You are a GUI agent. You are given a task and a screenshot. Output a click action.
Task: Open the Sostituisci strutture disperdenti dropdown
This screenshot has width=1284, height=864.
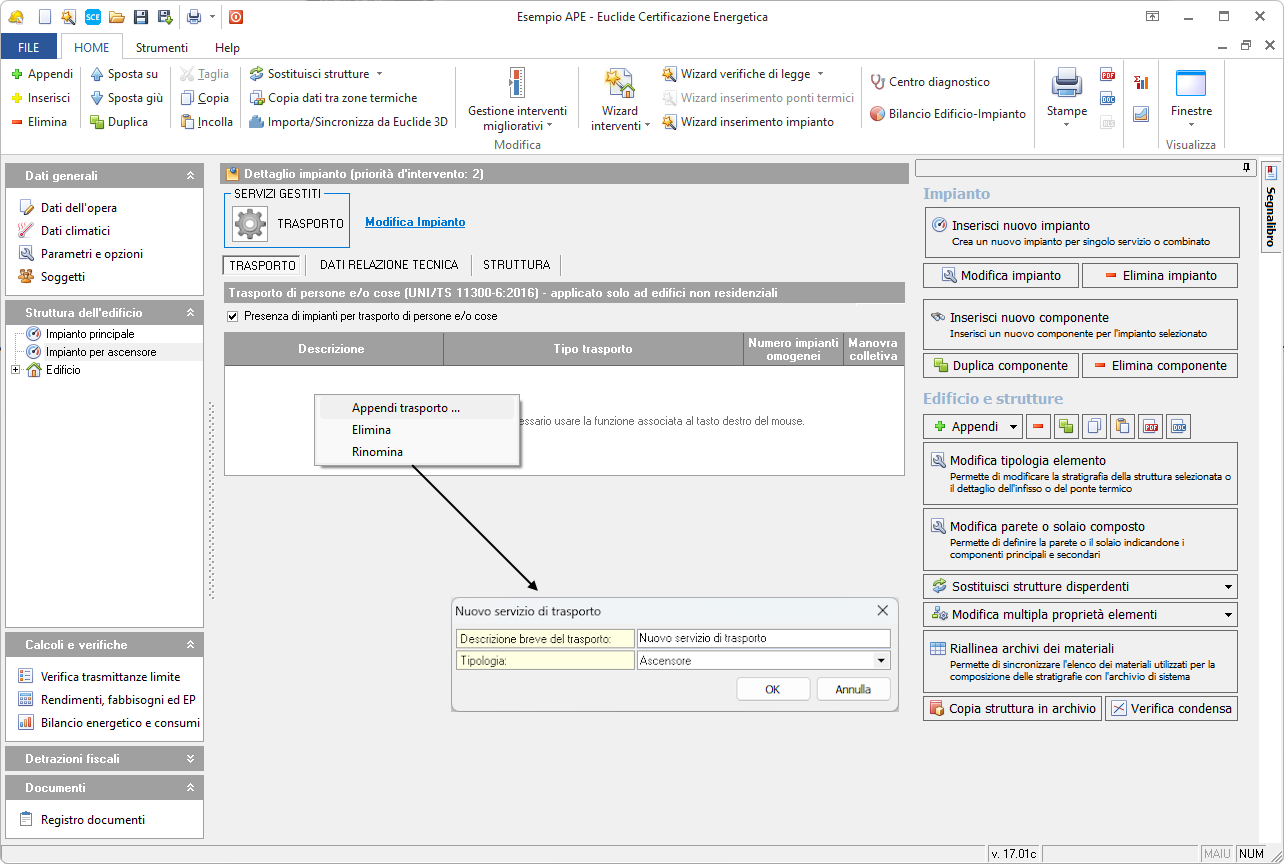[1228, 587]
